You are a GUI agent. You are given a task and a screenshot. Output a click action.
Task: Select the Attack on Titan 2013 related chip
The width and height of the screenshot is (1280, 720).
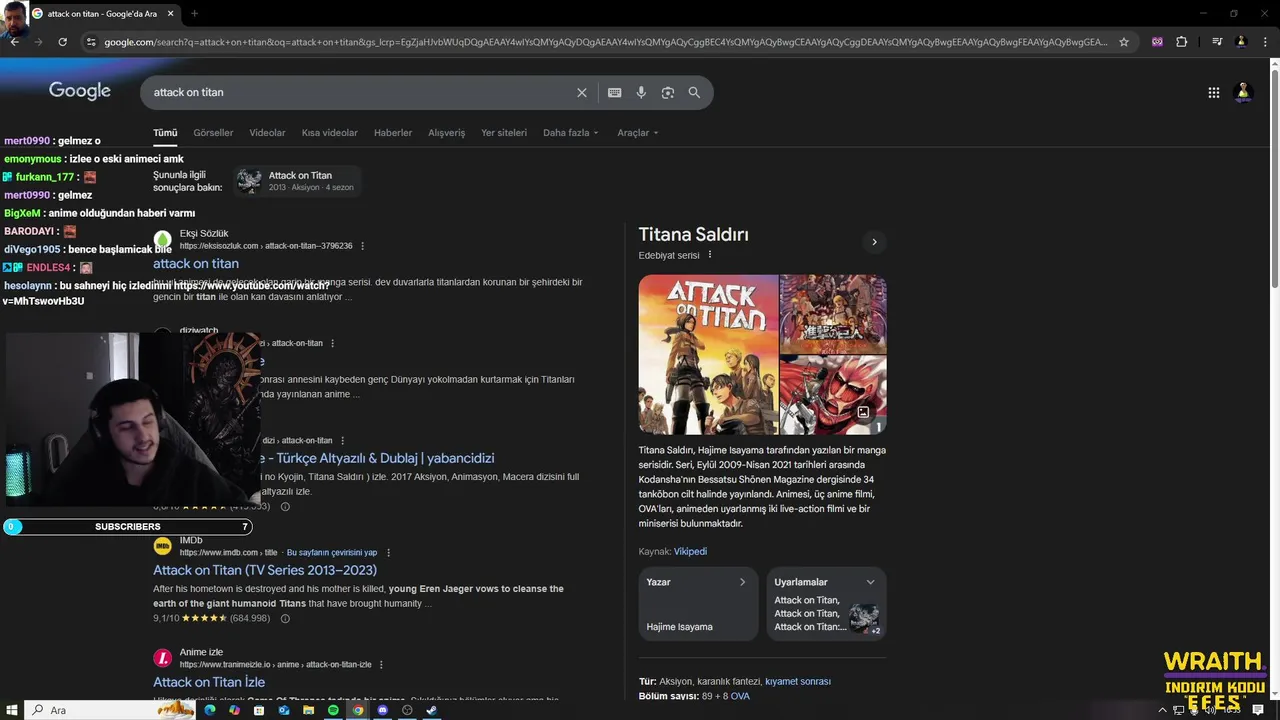pos(297,181)
